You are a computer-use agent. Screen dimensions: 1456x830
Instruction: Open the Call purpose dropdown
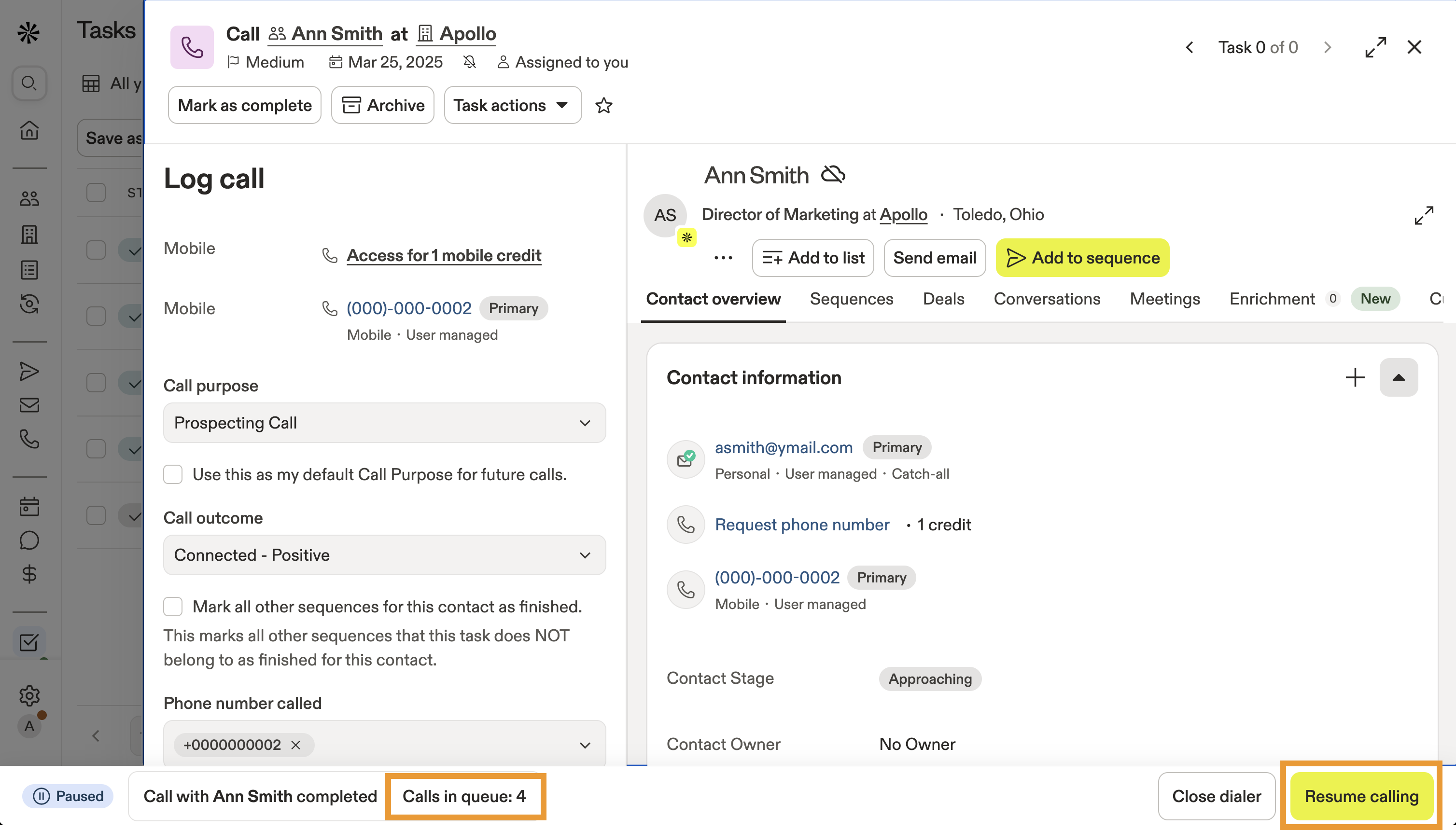pos(384,423)
